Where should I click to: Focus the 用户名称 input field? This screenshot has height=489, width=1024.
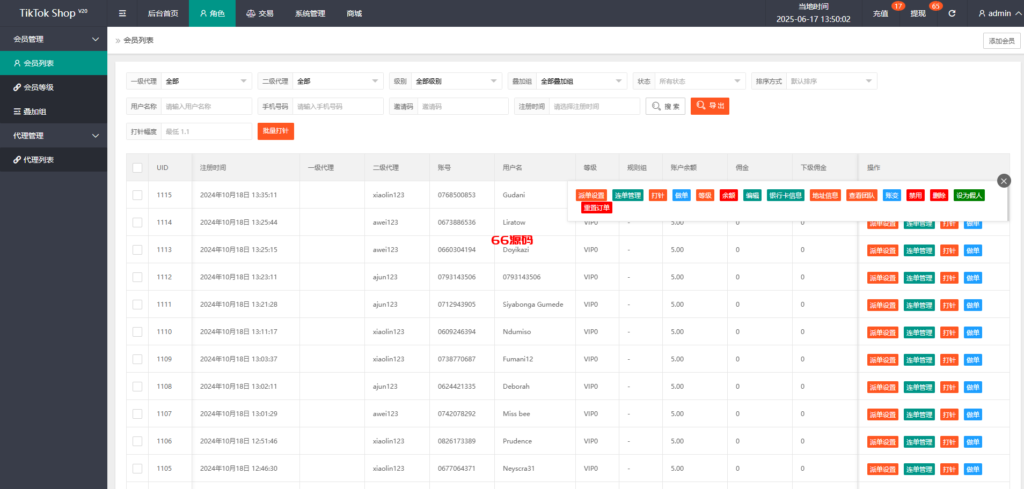[206, 106]
